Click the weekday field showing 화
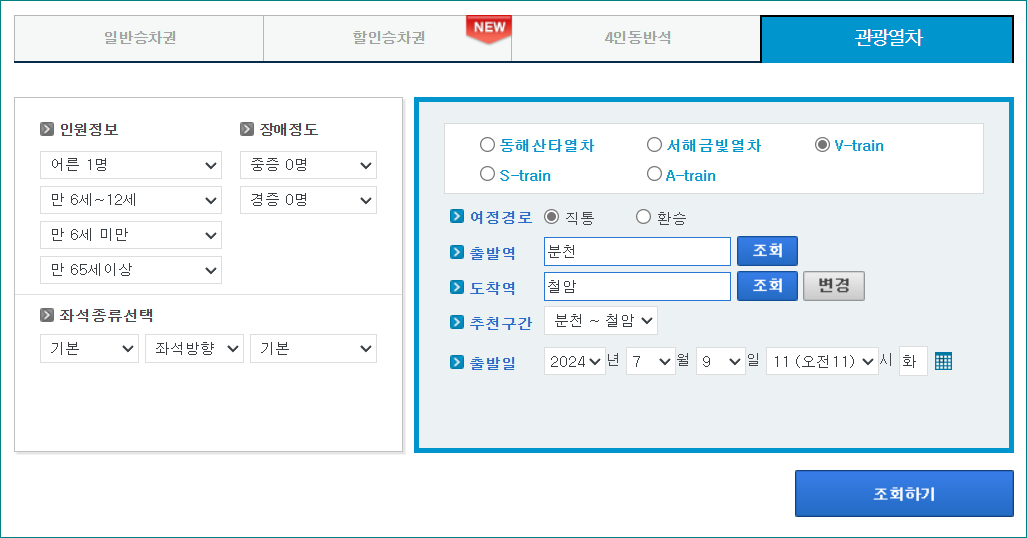This screenshot has height=538, width=1027. tap(913, 361)
